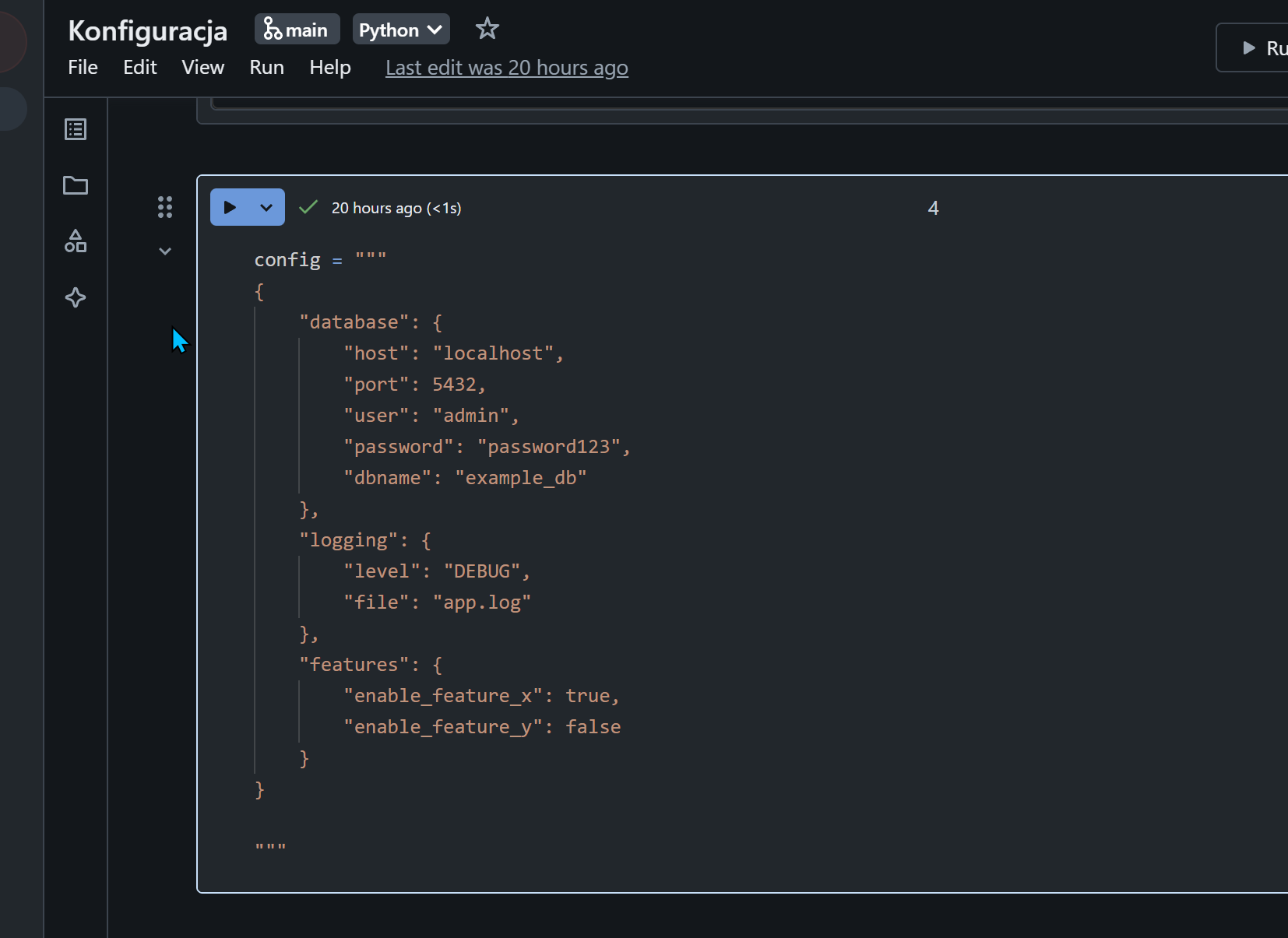Viewport: 1288px width, 938px height.
Task: Click the Konfiguracja notebook title
Action: pos(148,31)
